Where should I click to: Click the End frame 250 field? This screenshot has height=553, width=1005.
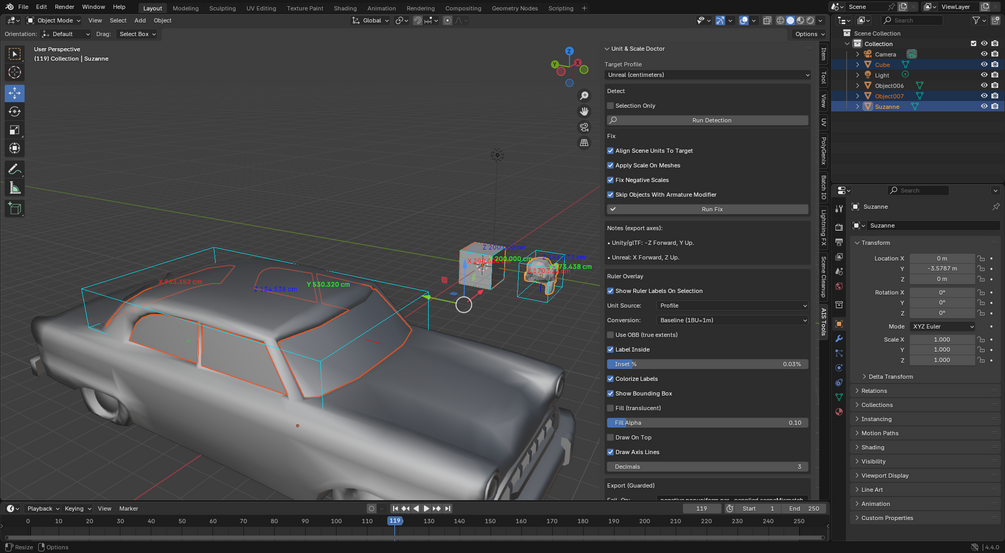[804, 509]
